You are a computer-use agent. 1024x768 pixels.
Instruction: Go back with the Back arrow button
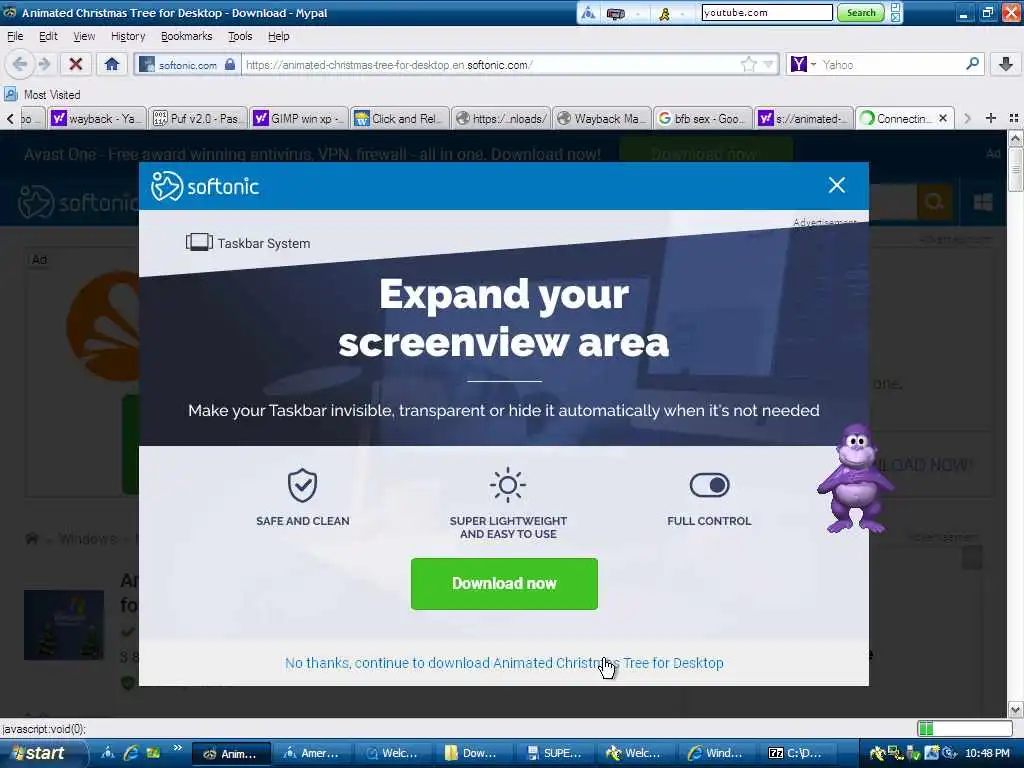pyautogui.click(x=20, y=64)
